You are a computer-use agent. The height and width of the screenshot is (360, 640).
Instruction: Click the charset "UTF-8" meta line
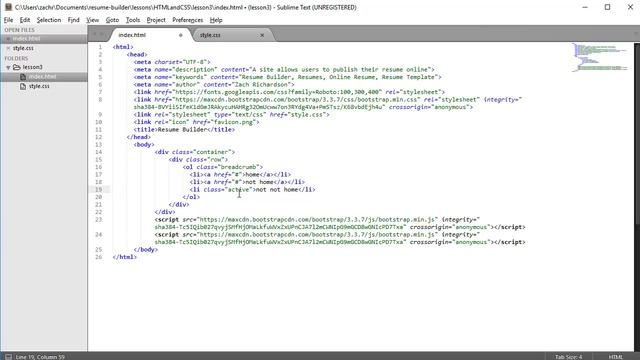click(x=172, y=62)
